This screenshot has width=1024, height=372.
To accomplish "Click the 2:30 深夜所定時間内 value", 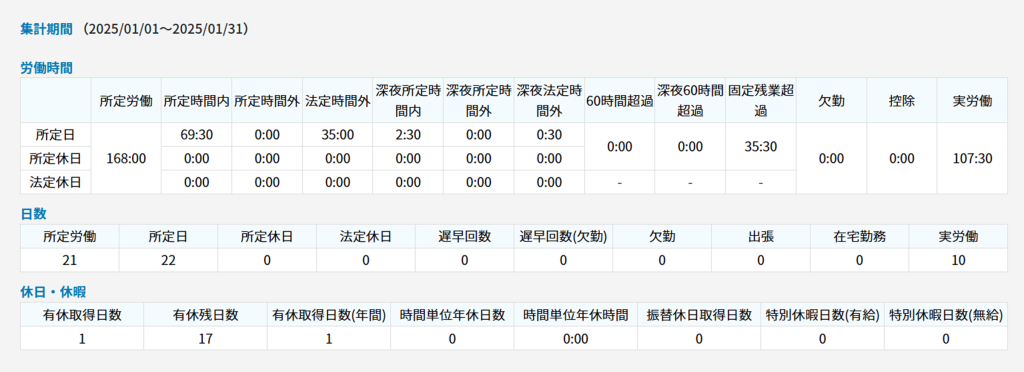I will (x=408, y=134).
